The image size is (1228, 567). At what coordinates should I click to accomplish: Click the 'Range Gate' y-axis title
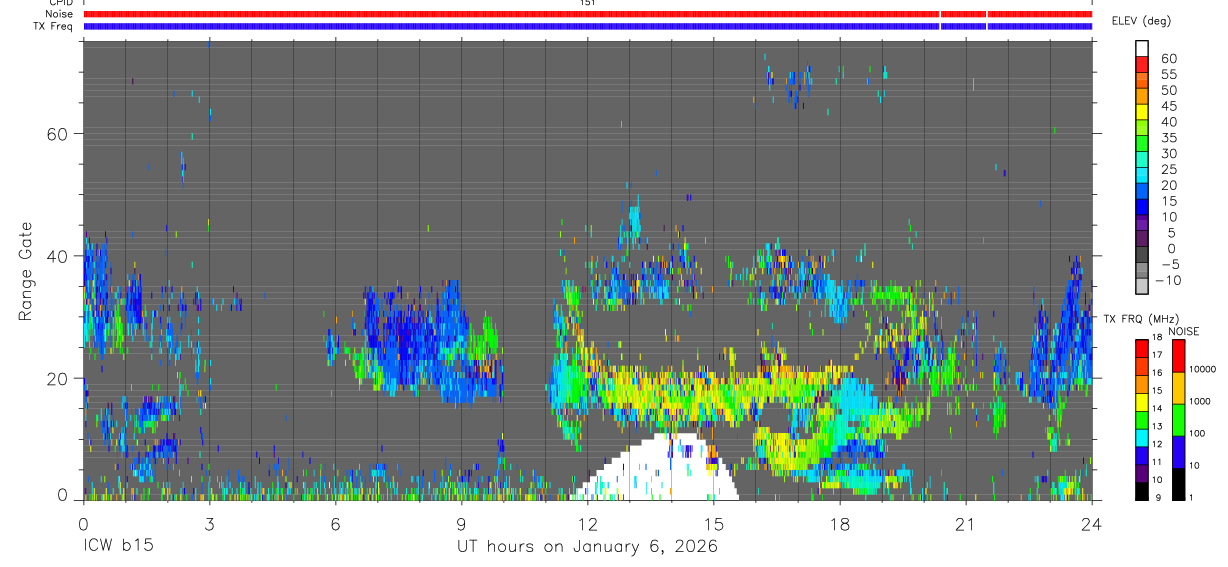pyautogui.click(x=25, y=271)
